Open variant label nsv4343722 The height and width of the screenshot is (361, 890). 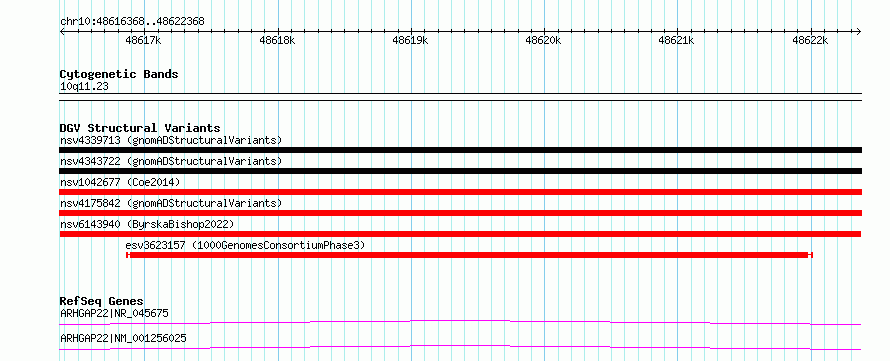coord(171,161)
